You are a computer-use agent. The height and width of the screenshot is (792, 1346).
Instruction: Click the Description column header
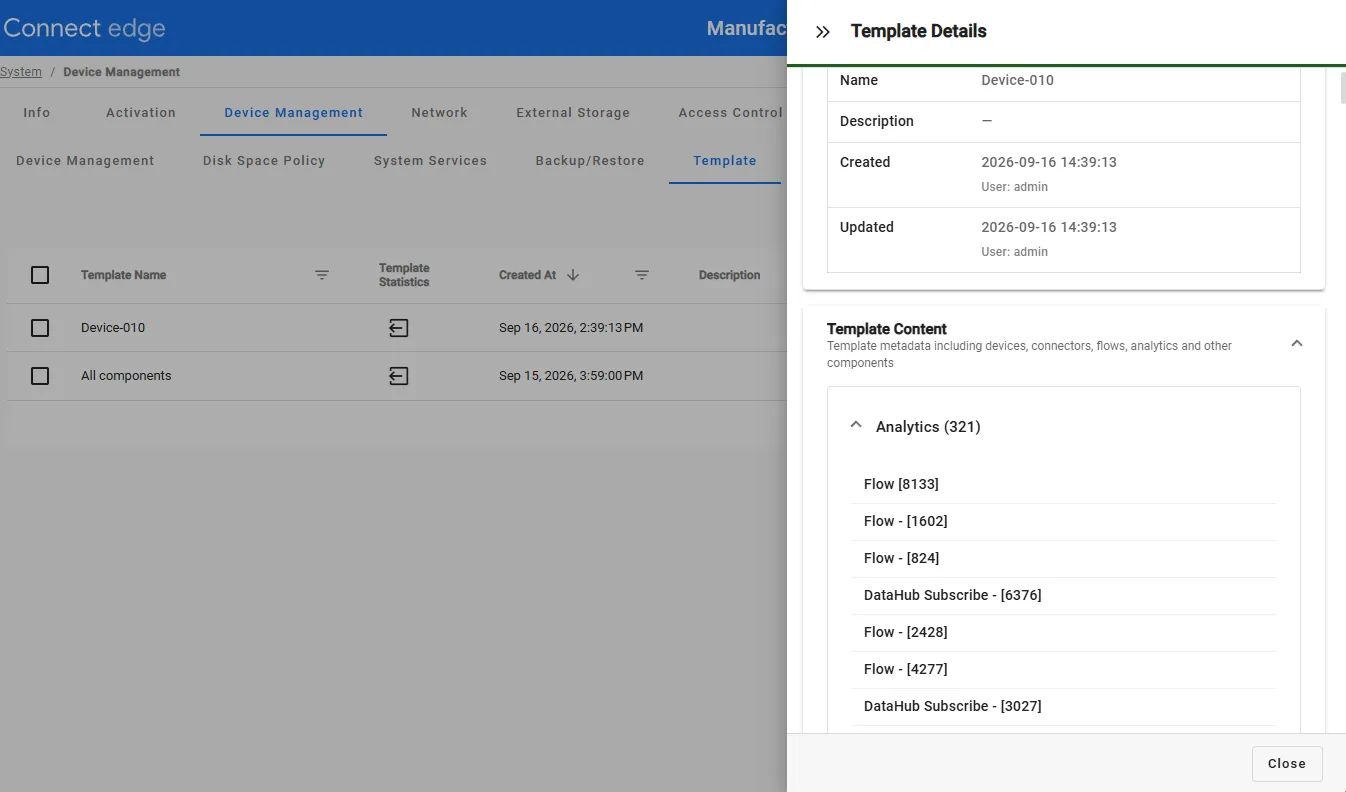click(x=729, y=275)
